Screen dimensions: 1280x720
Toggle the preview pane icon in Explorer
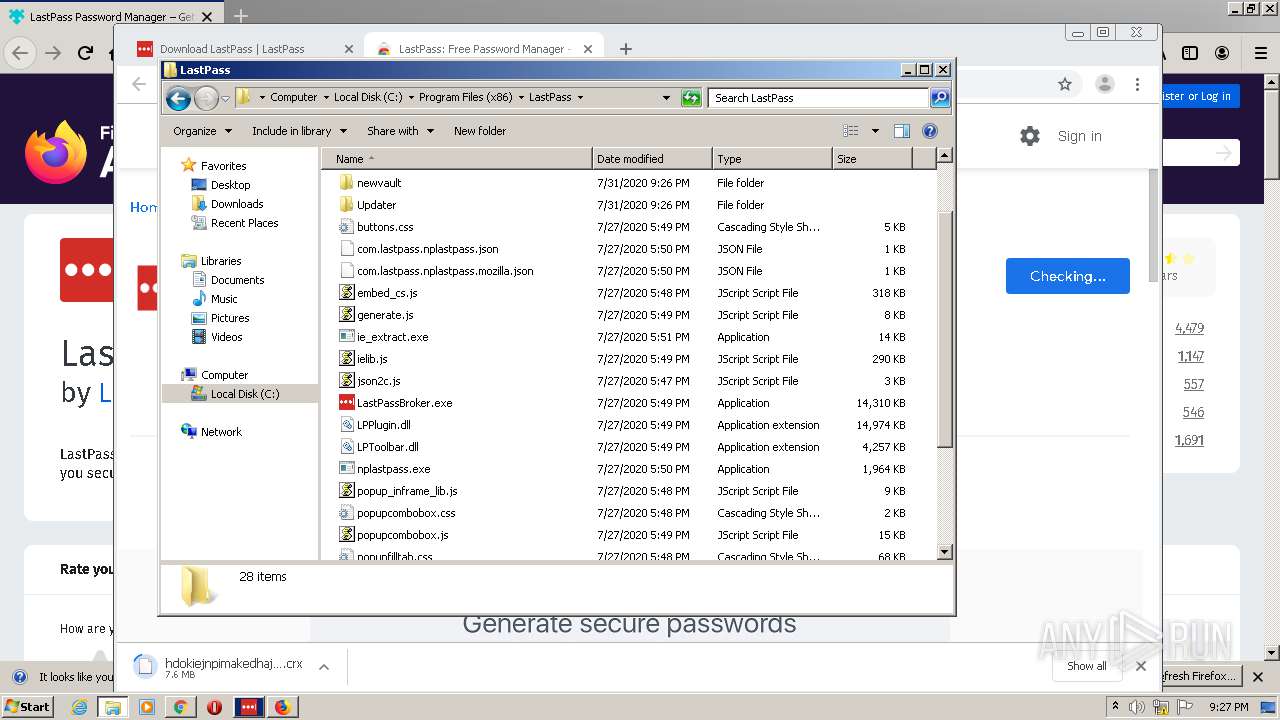tap(901, 131)
